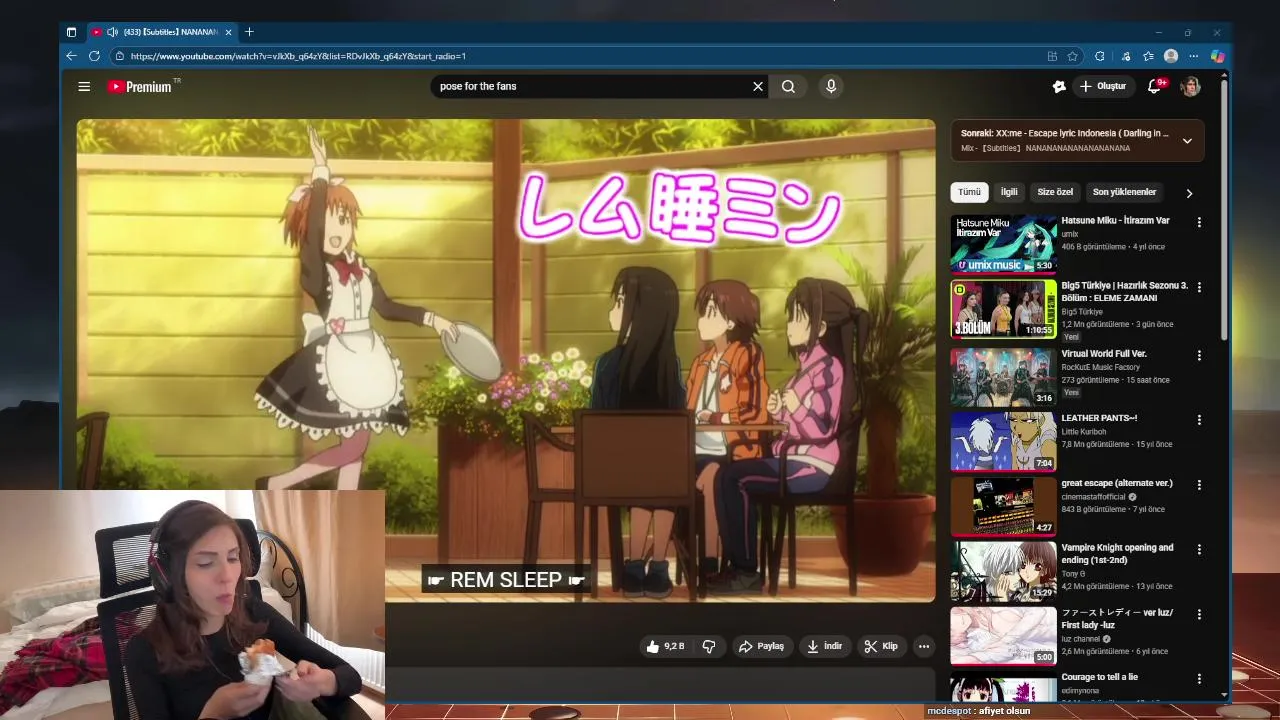Viewport: 1280px width, 720px height.
Task: Open a new browser tab
Action: pos(250,32)
